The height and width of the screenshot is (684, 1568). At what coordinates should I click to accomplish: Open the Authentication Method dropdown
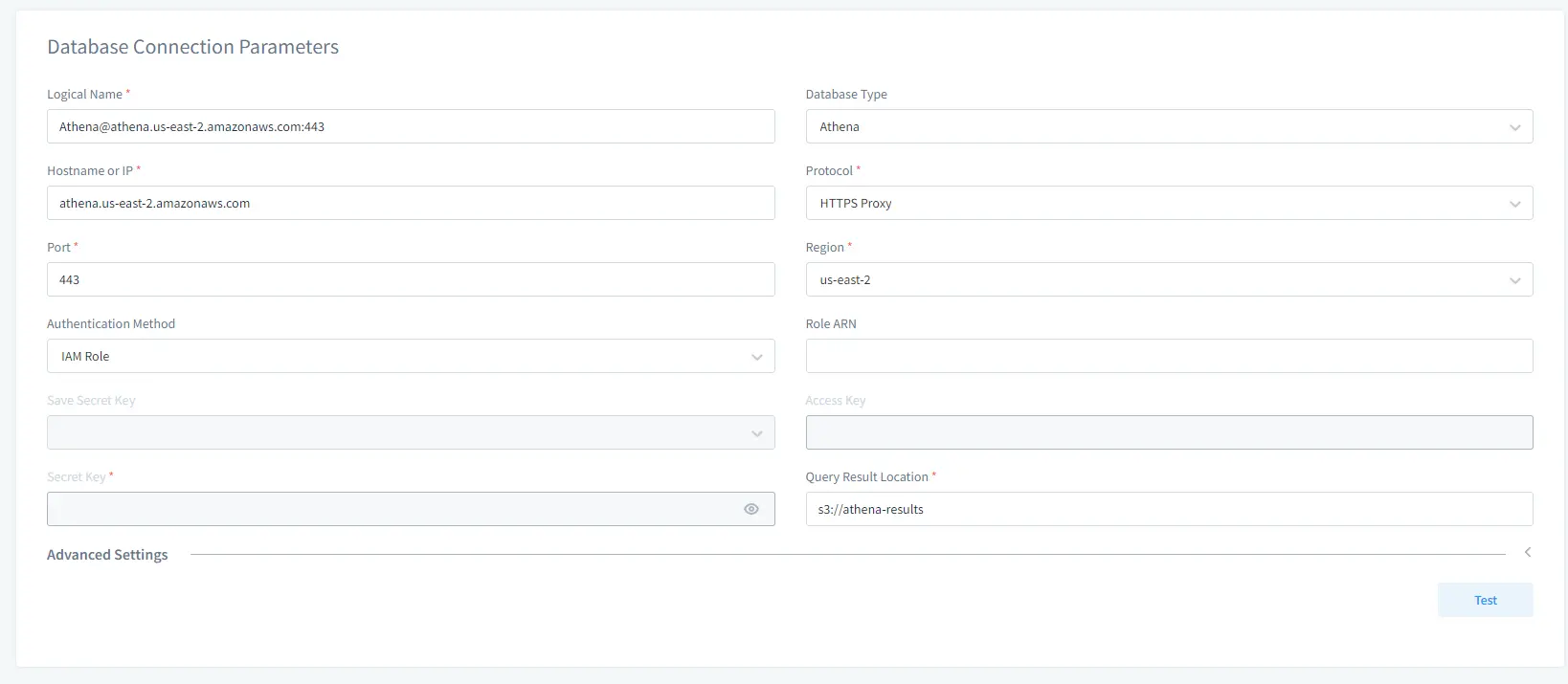point(411,356)
